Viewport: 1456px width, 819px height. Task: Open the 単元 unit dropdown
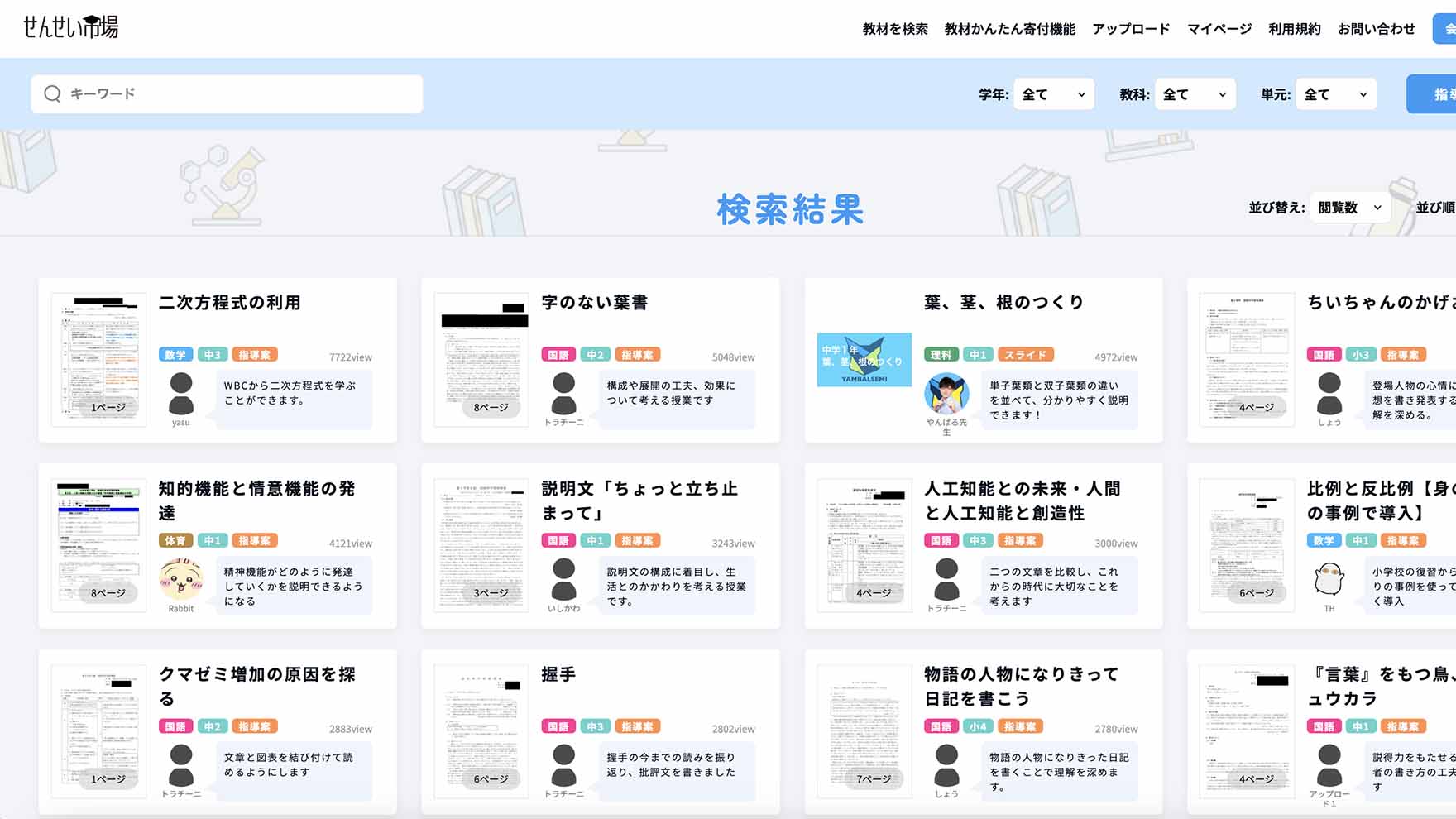click(x=1335, y=94)
